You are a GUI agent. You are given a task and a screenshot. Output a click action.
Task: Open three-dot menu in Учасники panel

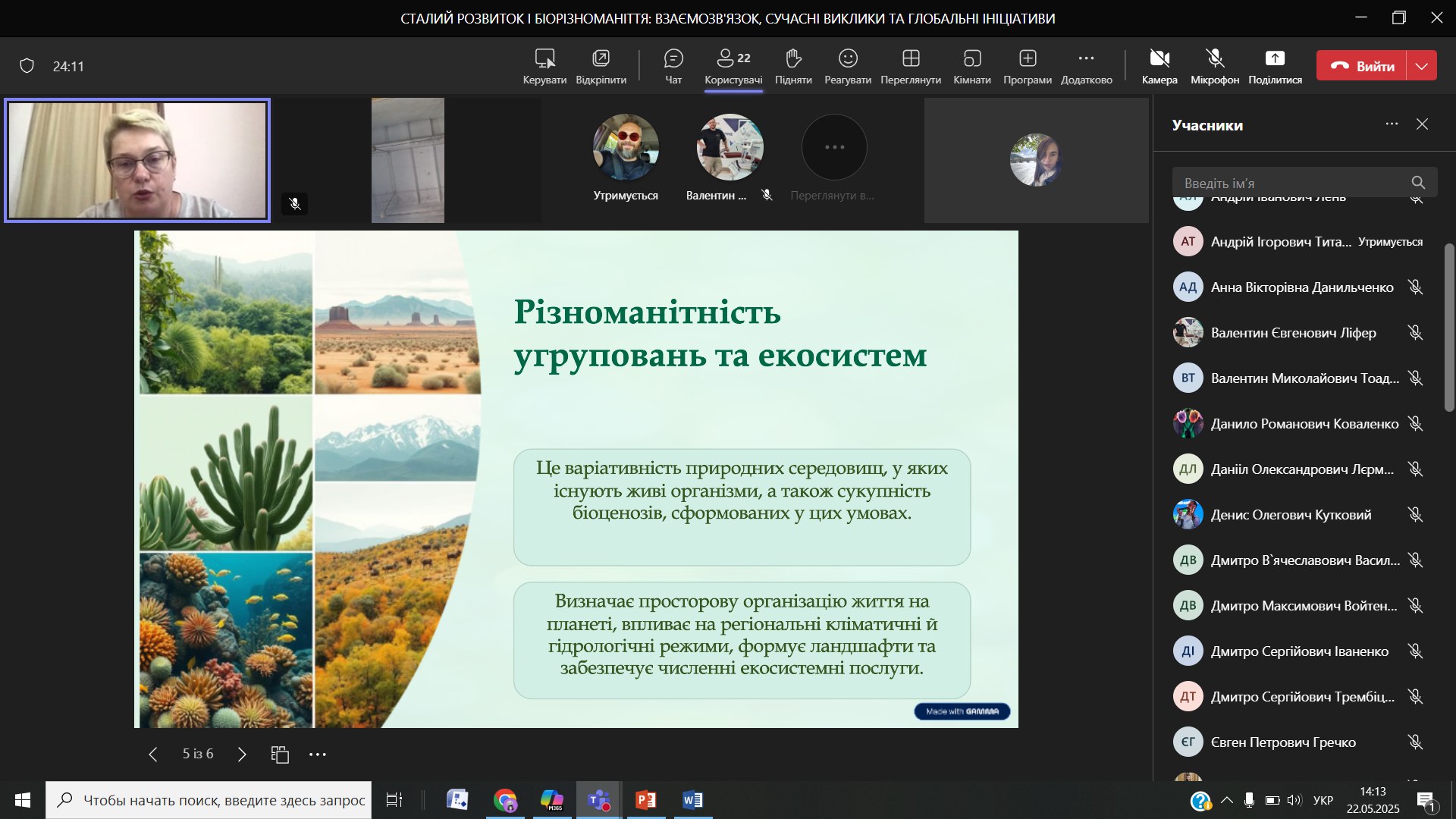coord(1392,124)
